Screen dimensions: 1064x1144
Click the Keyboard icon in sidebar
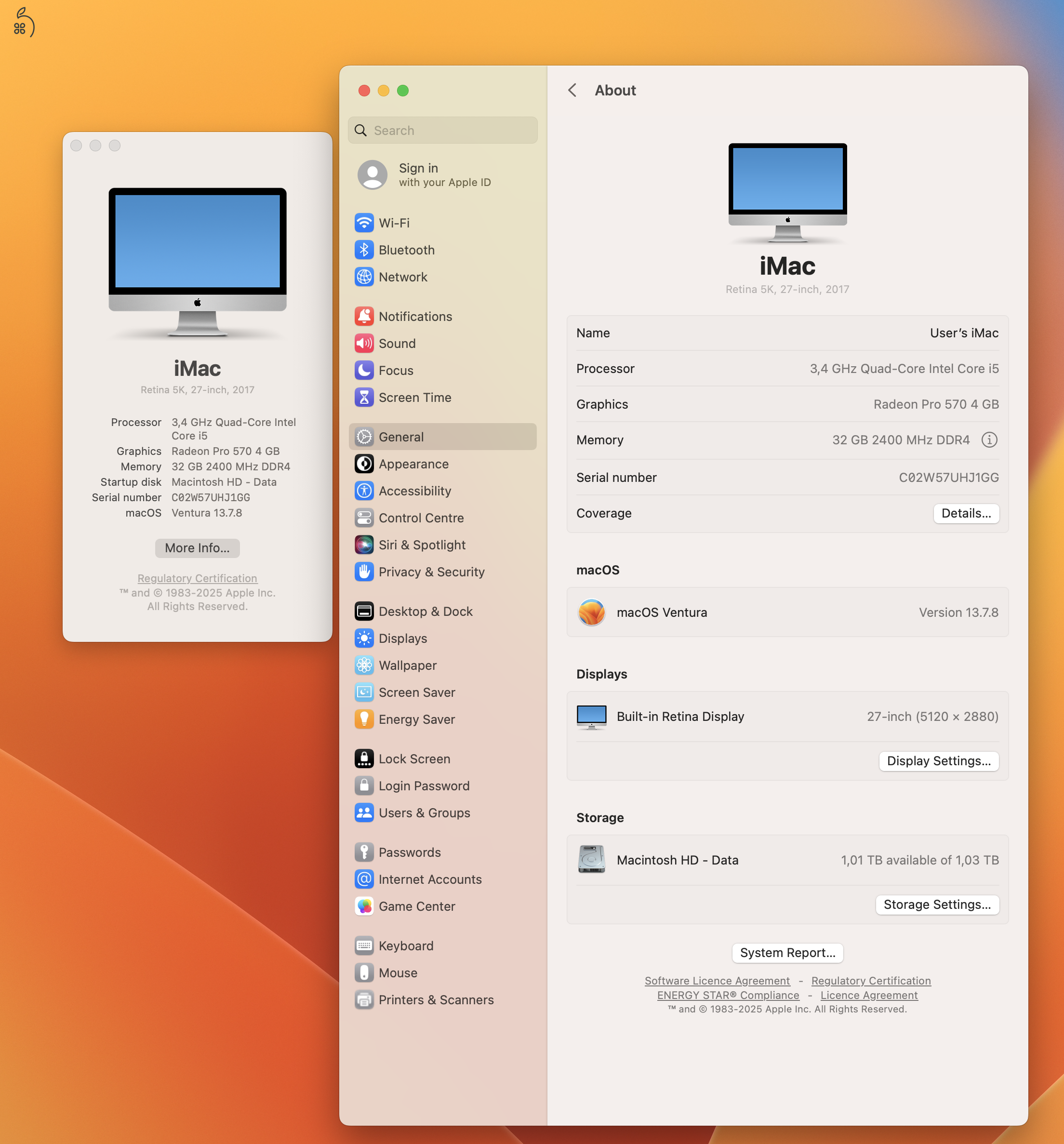(364, 945)
